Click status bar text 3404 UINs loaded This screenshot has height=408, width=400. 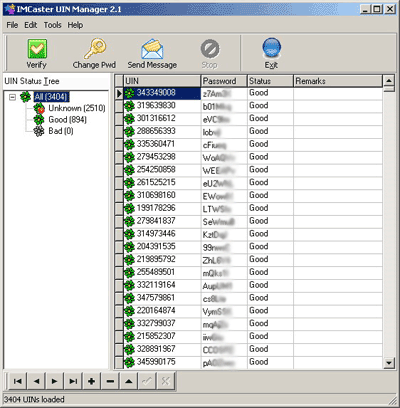click(34, 399)
